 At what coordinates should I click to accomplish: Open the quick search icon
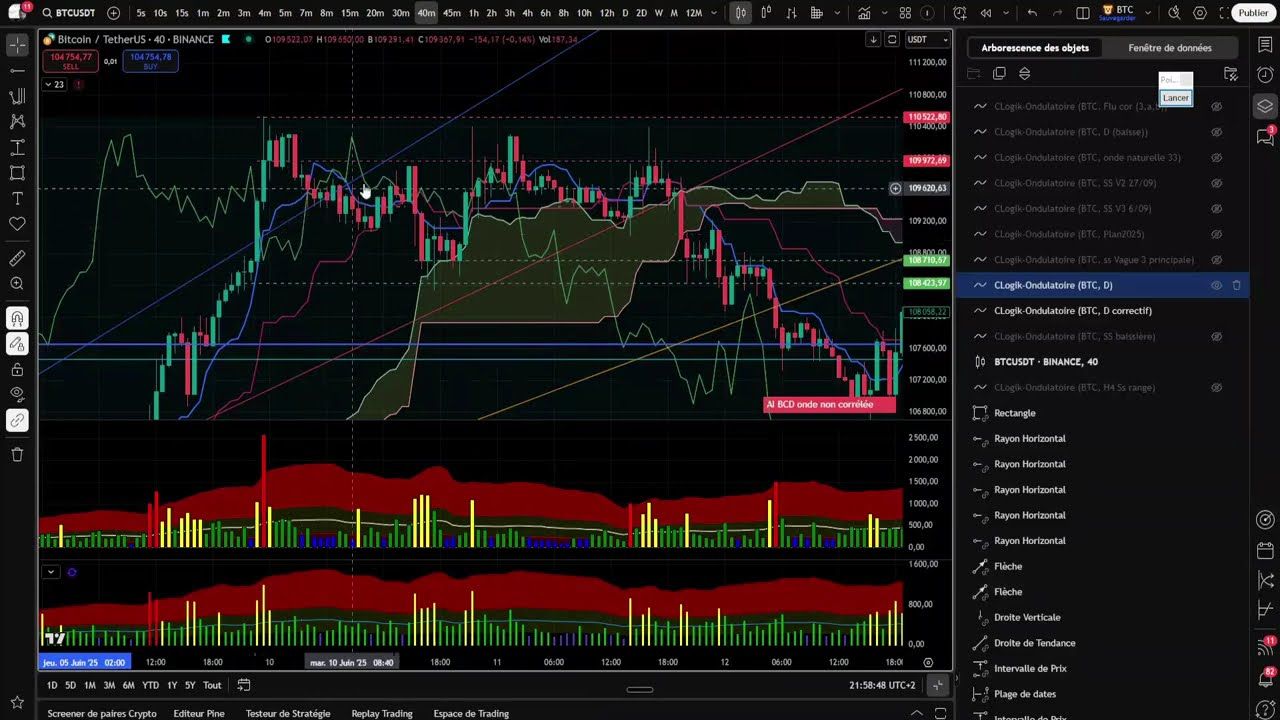(x=1174, y=13)
